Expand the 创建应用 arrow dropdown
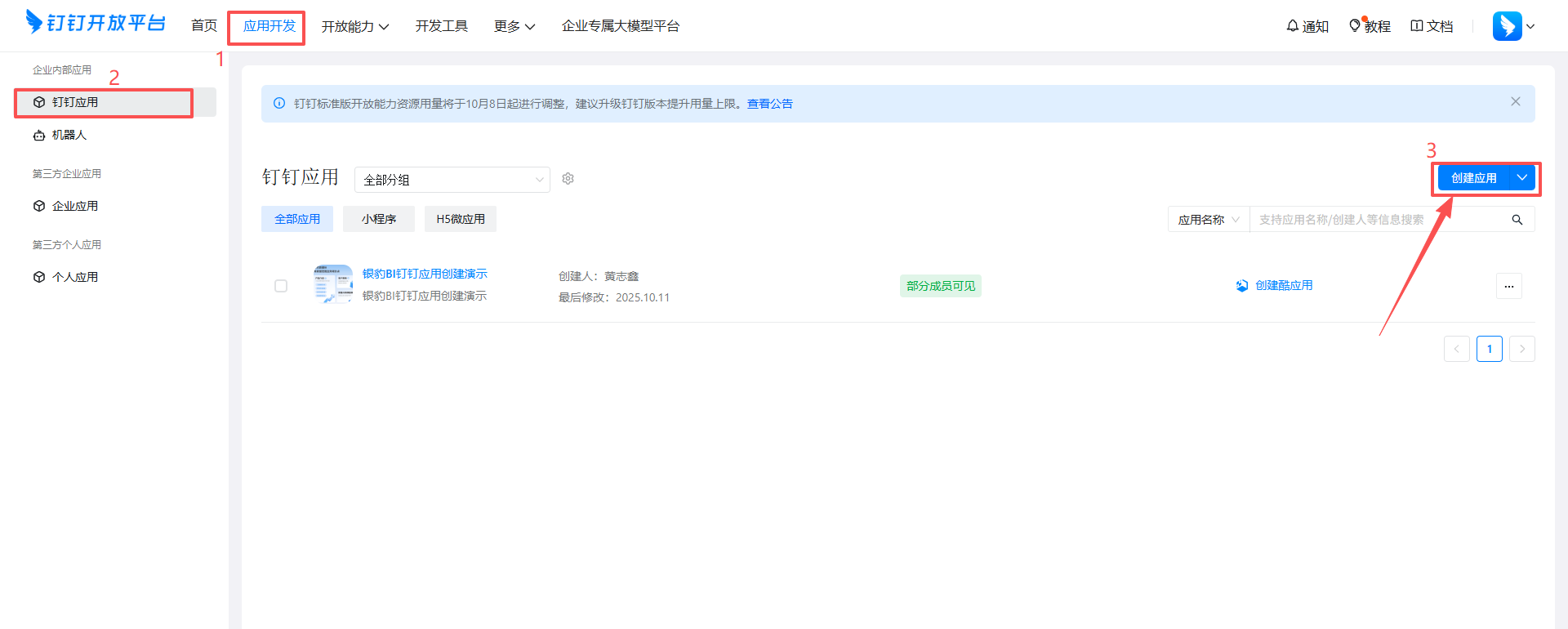1568x629 pixels. point(1522,178)
